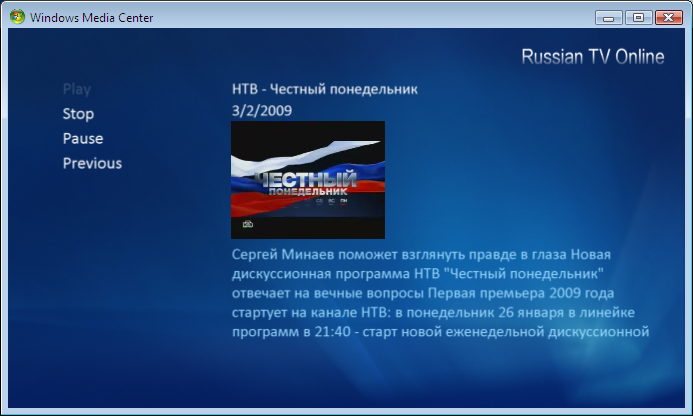Screen dimensions: 693x416
Task: Close the Windows Media Center window
Action: click(669, 18)
